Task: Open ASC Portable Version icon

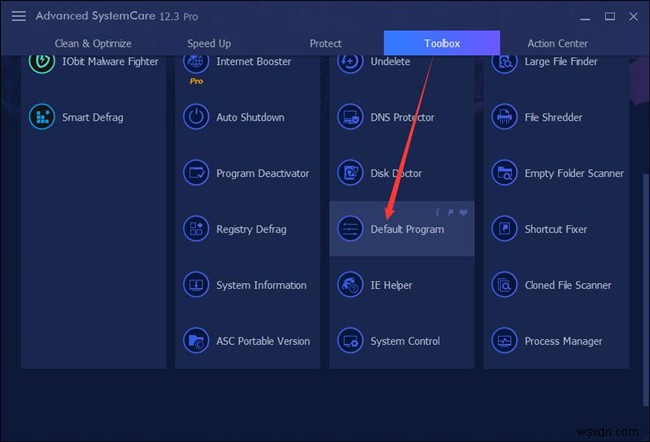Action: point(196,341)
